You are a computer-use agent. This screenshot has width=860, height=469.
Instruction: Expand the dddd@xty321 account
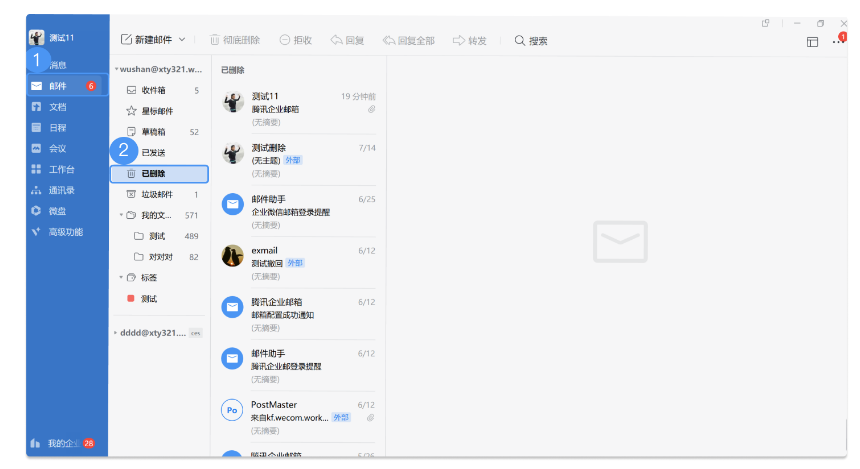tap(115, 332)
